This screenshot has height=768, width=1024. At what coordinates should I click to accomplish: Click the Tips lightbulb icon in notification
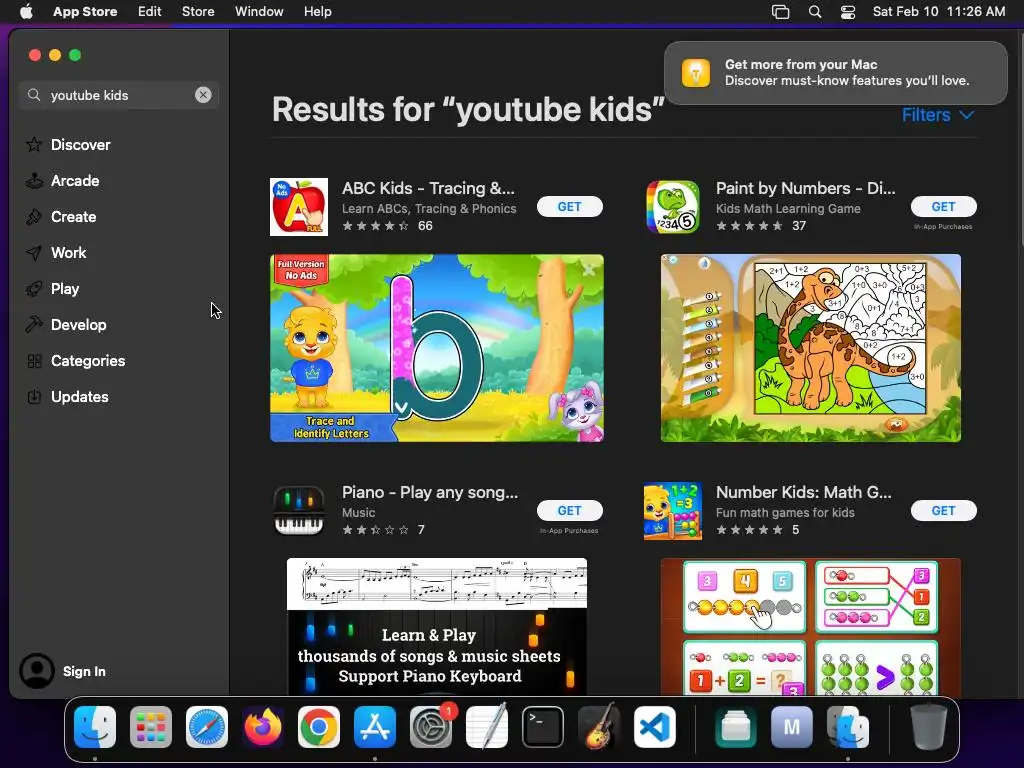pyautogui.click(x=696, y=72)
